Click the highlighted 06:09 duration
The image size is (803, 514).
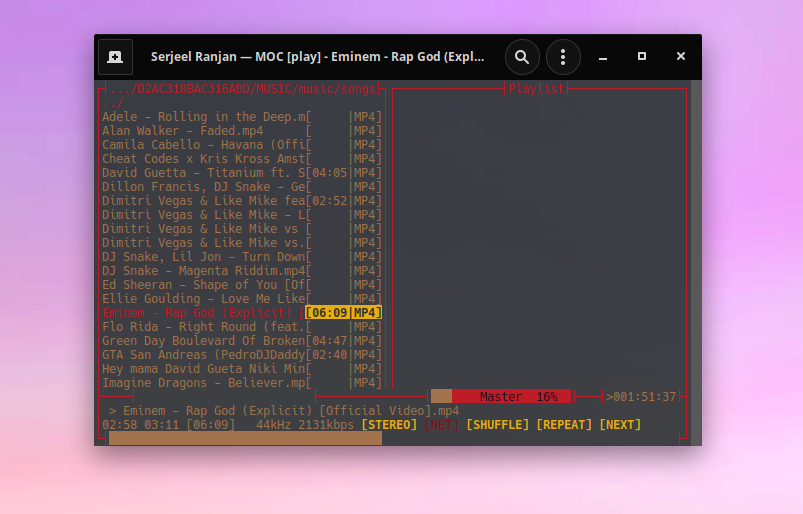tap(330, 313)
